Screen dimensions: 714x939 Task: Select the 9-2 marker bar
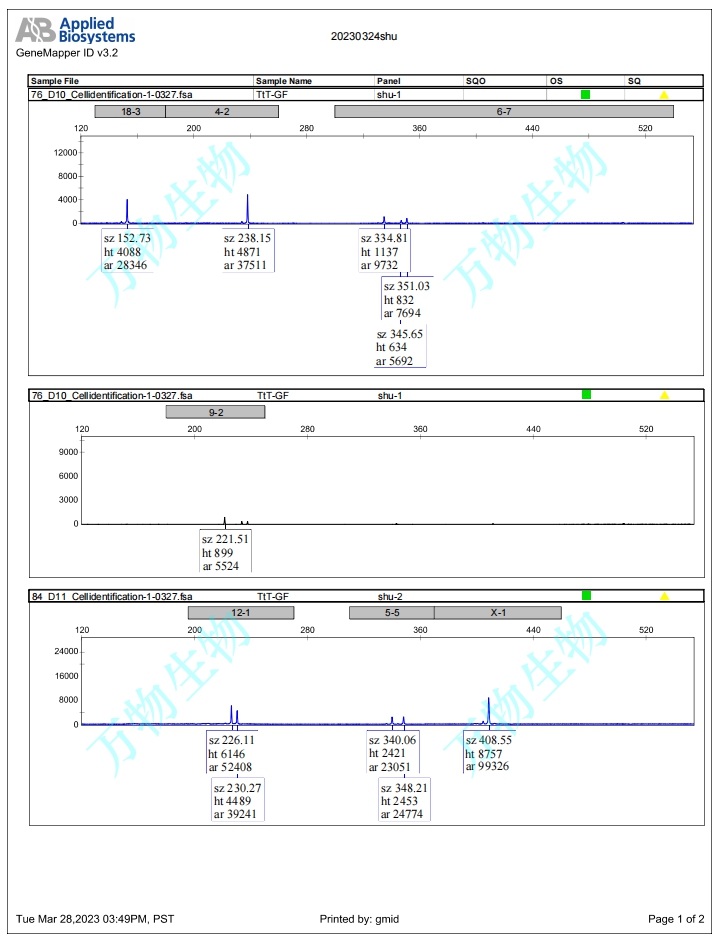pyautogui.click(x=215, y=412)
